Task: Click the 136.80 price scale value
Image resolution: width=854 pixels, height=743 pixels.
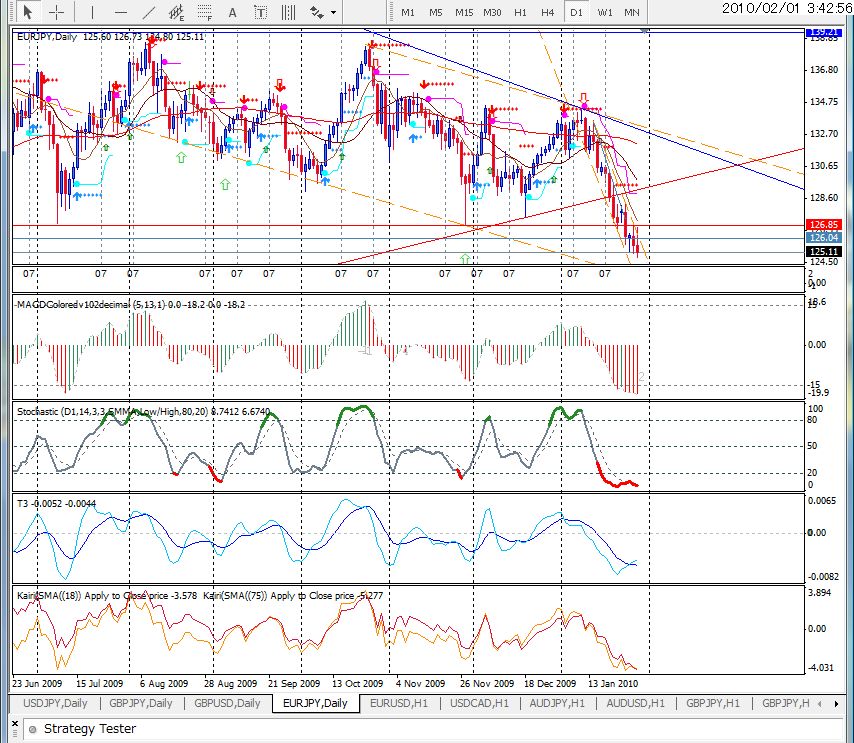Action: 824,70
